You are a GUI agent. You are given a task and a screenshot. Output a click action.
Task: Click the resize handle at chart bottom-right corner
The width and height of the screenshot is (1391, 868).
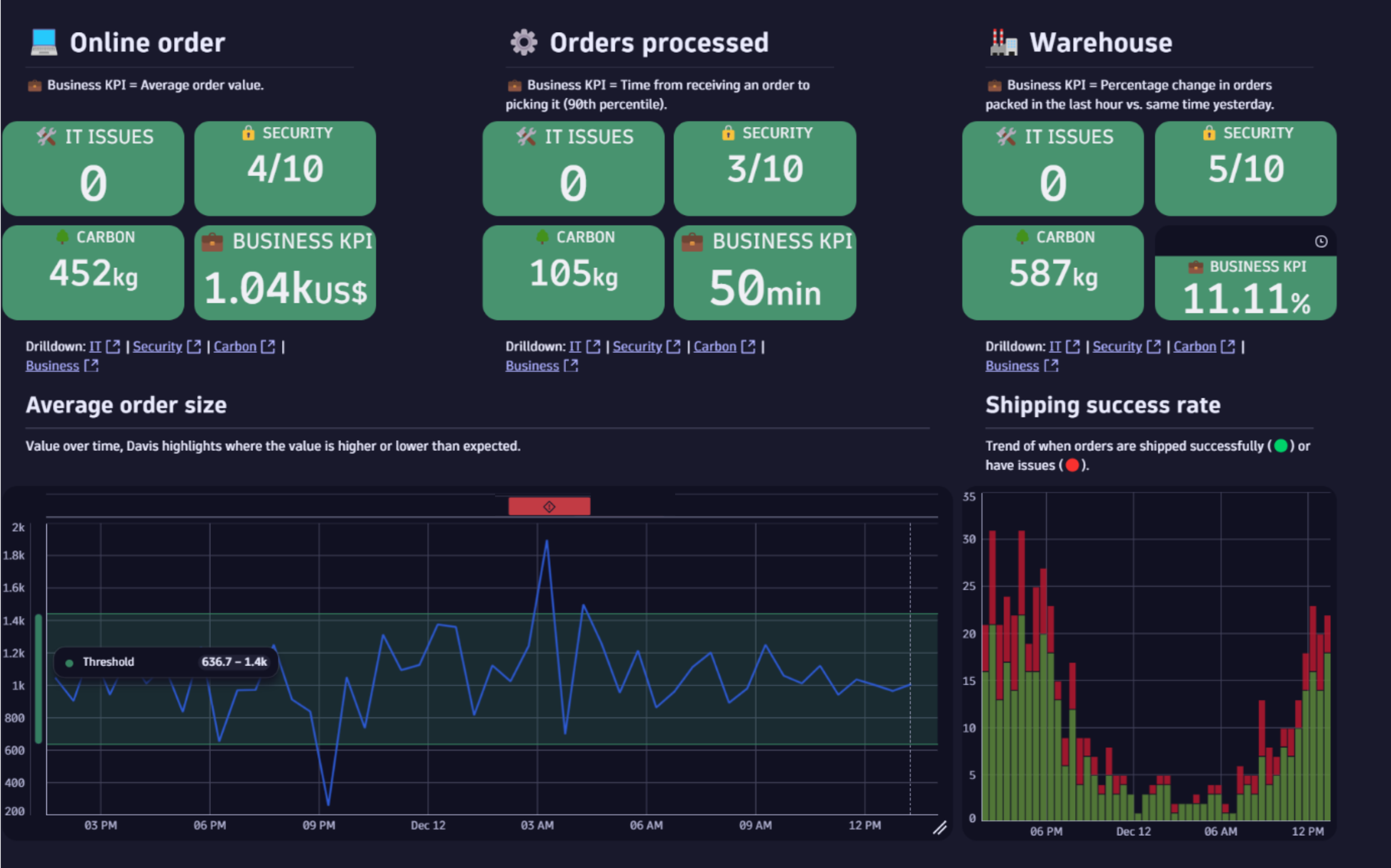[939, 829]
